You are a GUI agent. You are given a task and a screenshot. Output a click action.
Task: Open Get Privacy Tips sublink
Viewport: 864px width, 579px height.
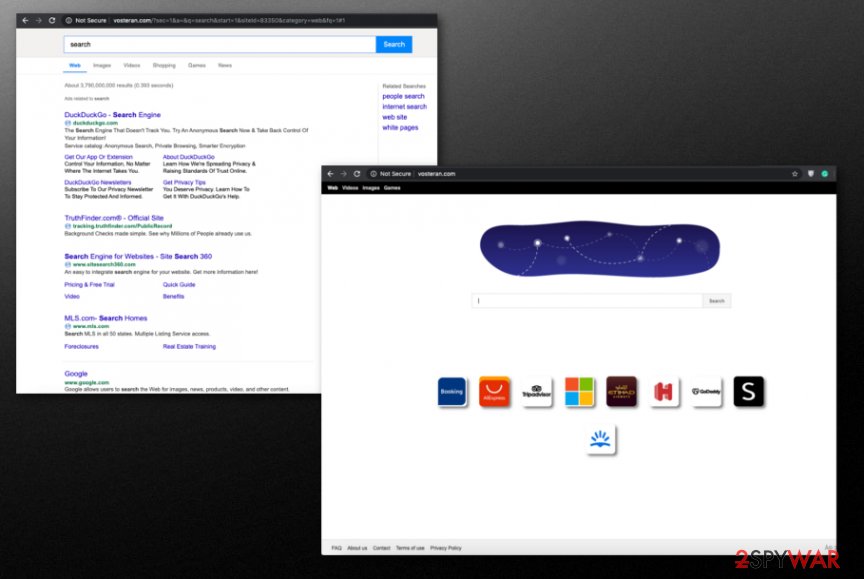point(184,182)
